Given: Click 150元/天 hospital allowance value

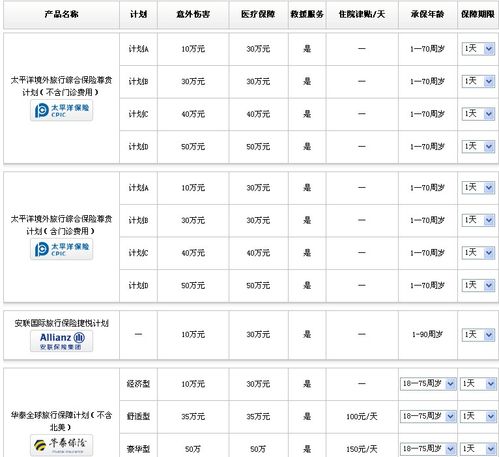Looking at the screenshot, I should (x=362, y=449).
